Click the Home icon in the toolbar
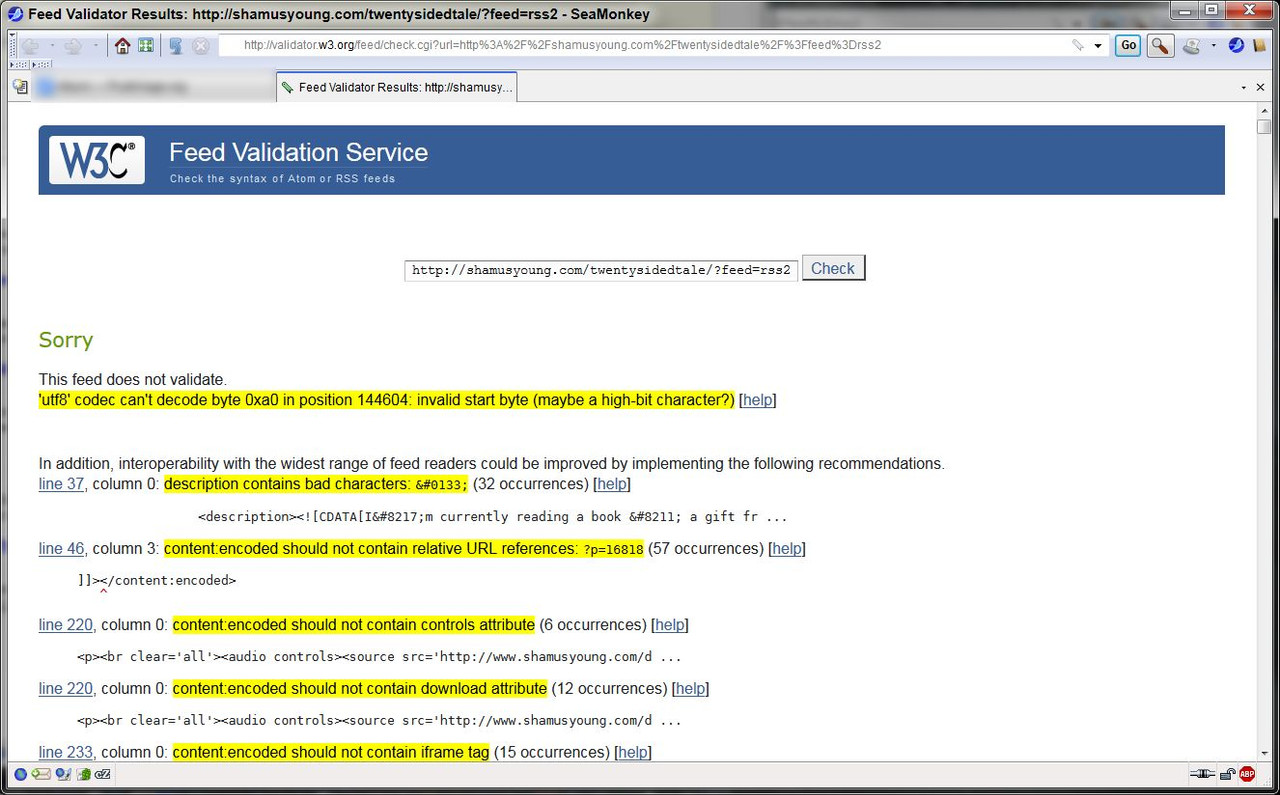This screenshot has height=795, width=1280. pyautogui.click(x=121, y=44)
